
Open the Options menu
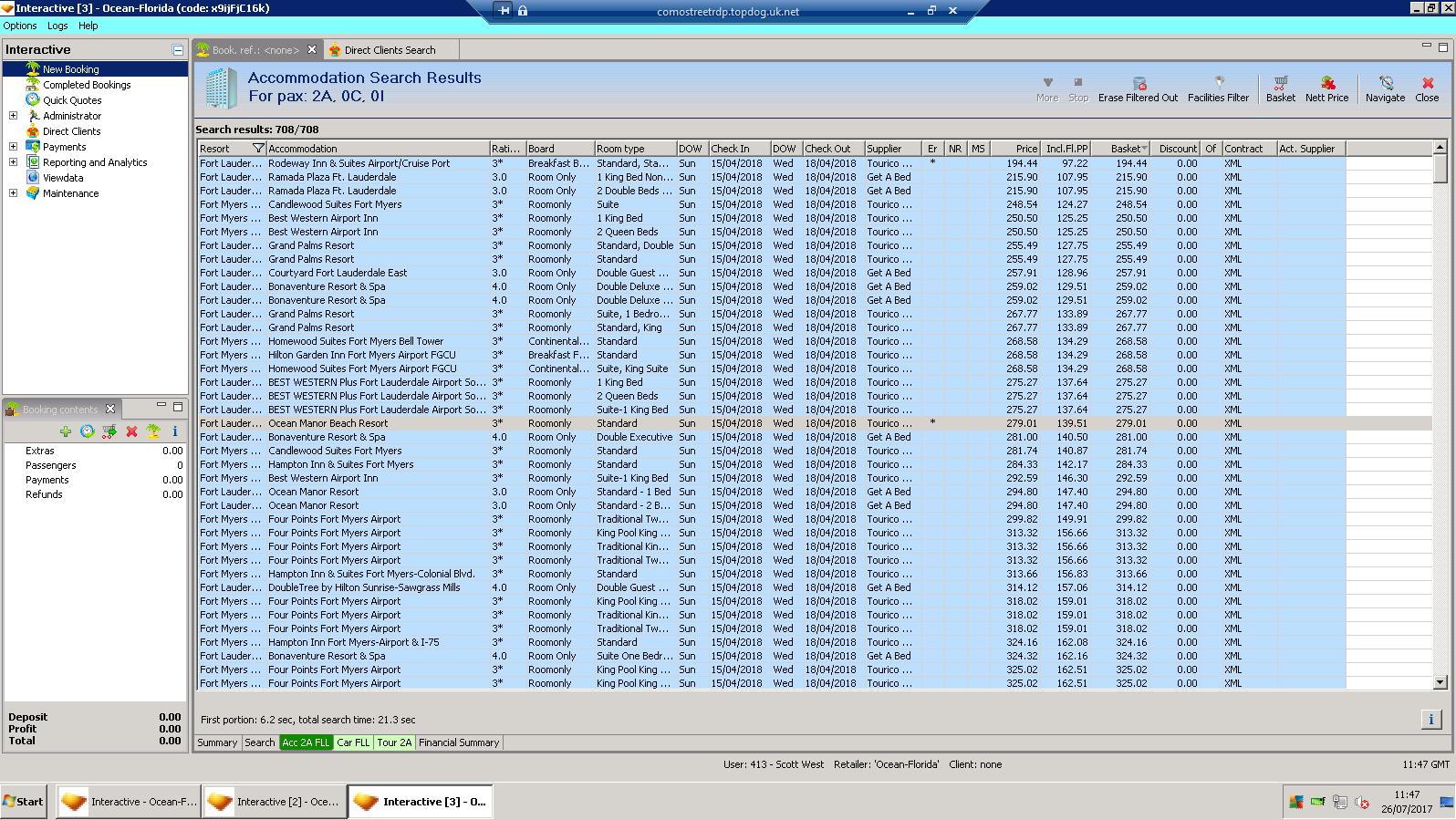click(x=20, y=26)
